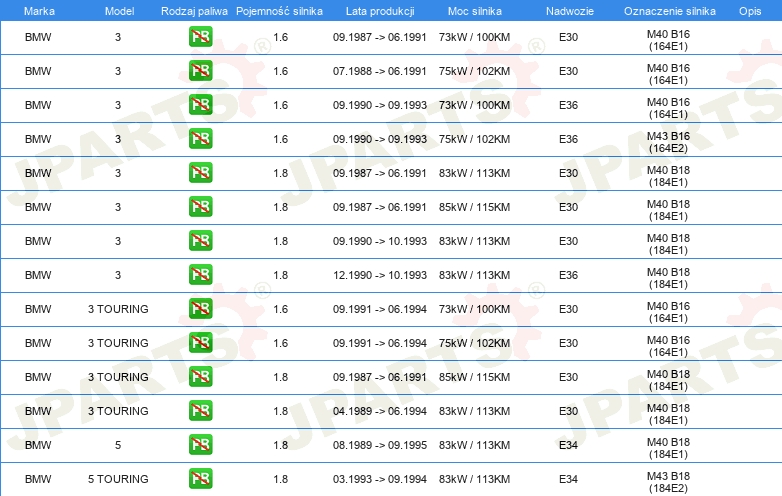Click Lata produkcji column header
Image resolution: width=782 pixels, height=496 pixels.
click(380, 11)
